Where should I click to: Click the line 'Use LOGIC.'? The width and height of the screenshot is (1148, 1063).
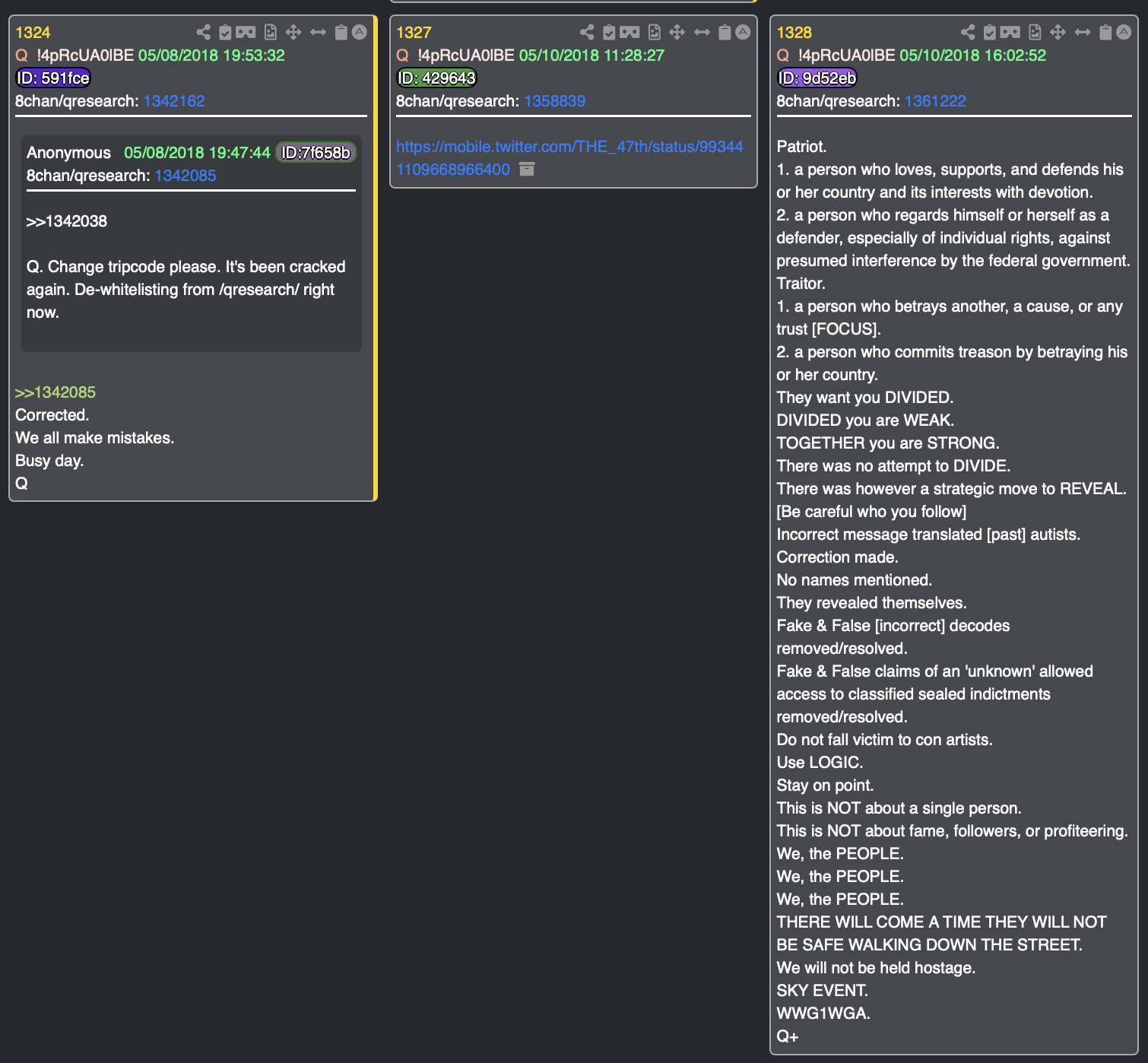pos(820,762)
